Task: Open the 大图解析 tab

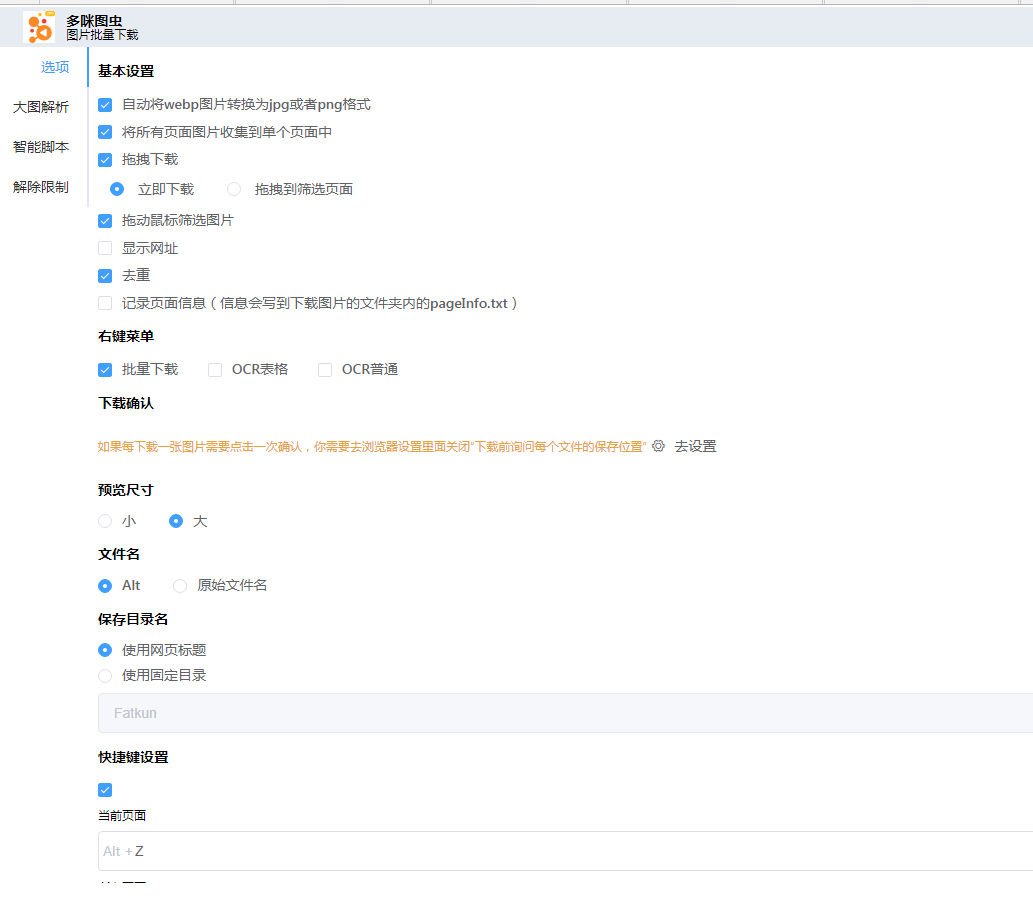Action: point(41,107)
